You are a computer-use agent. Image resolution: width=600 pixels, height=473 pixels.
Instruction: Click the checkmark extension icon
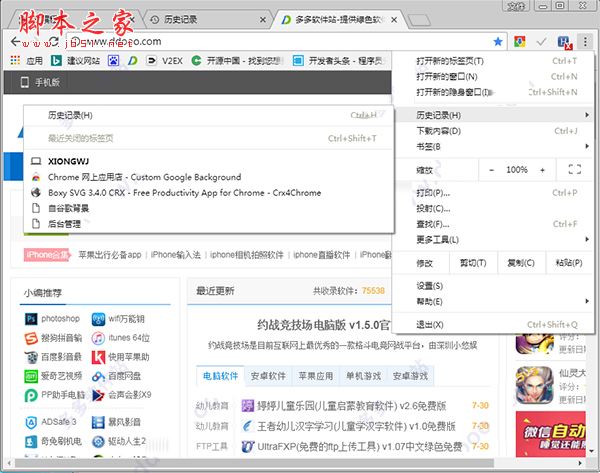click(541, 42)
